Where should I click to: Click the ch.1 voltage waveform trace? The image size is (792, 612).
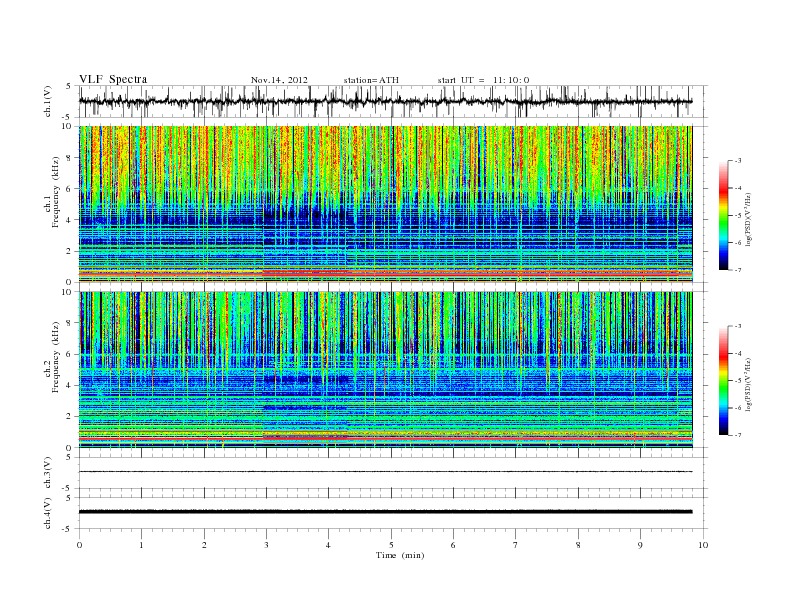385,101
